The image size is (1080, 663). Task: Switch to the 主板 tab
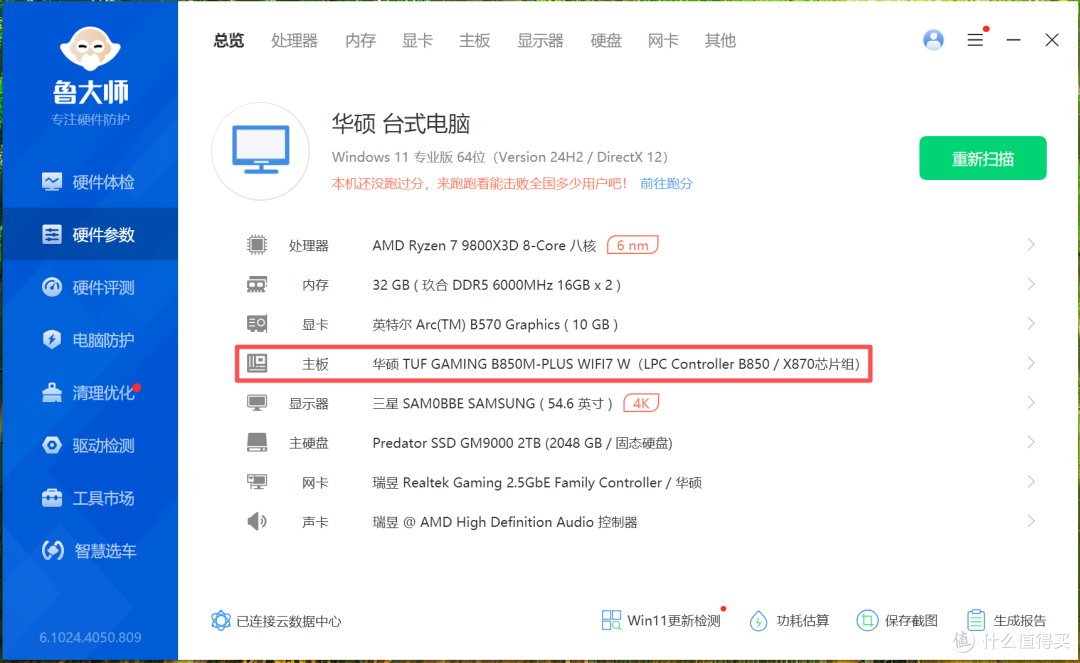[475, 41]
